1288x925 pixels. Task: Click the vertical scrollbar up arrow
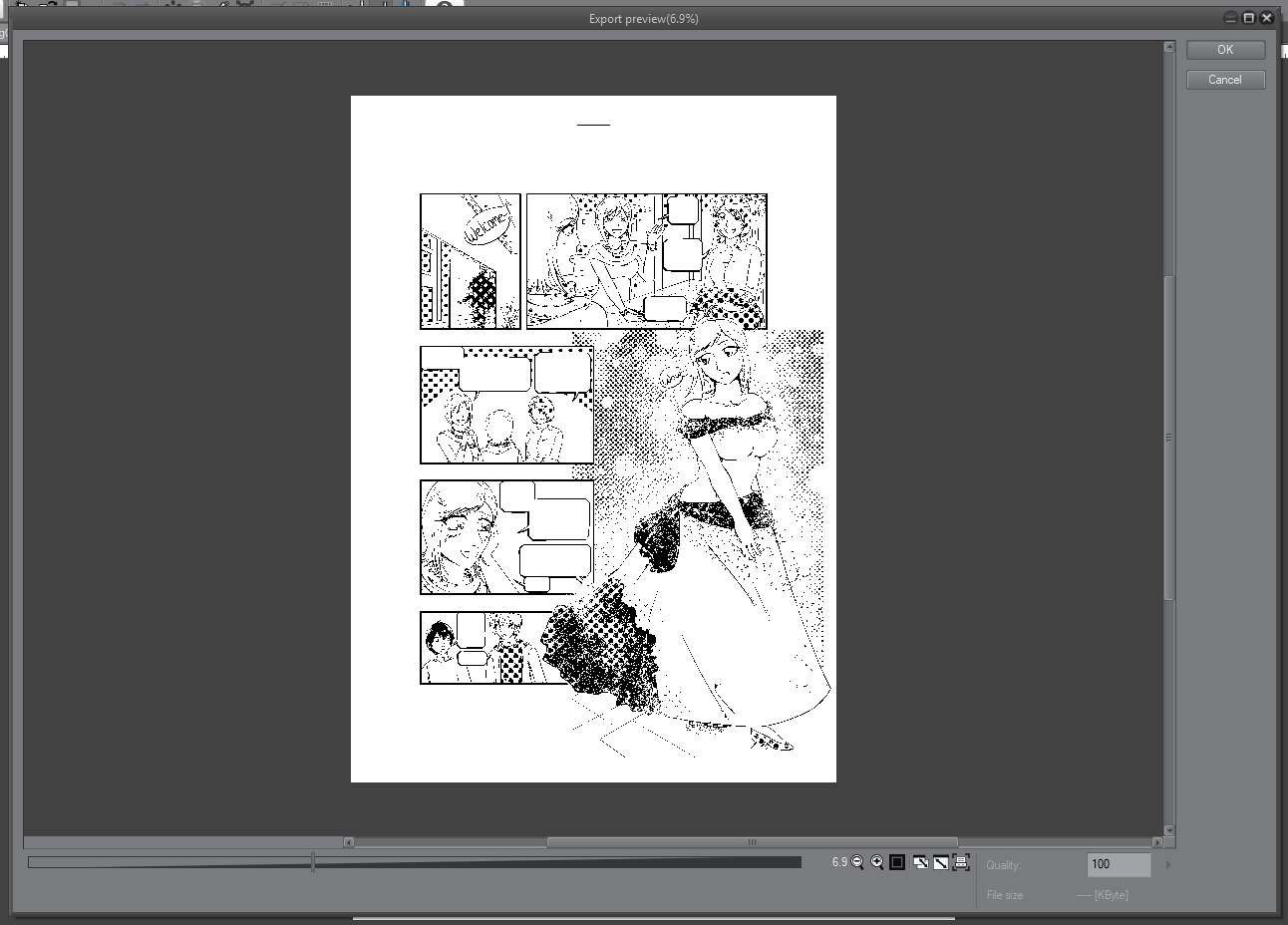pos(1169,47)
